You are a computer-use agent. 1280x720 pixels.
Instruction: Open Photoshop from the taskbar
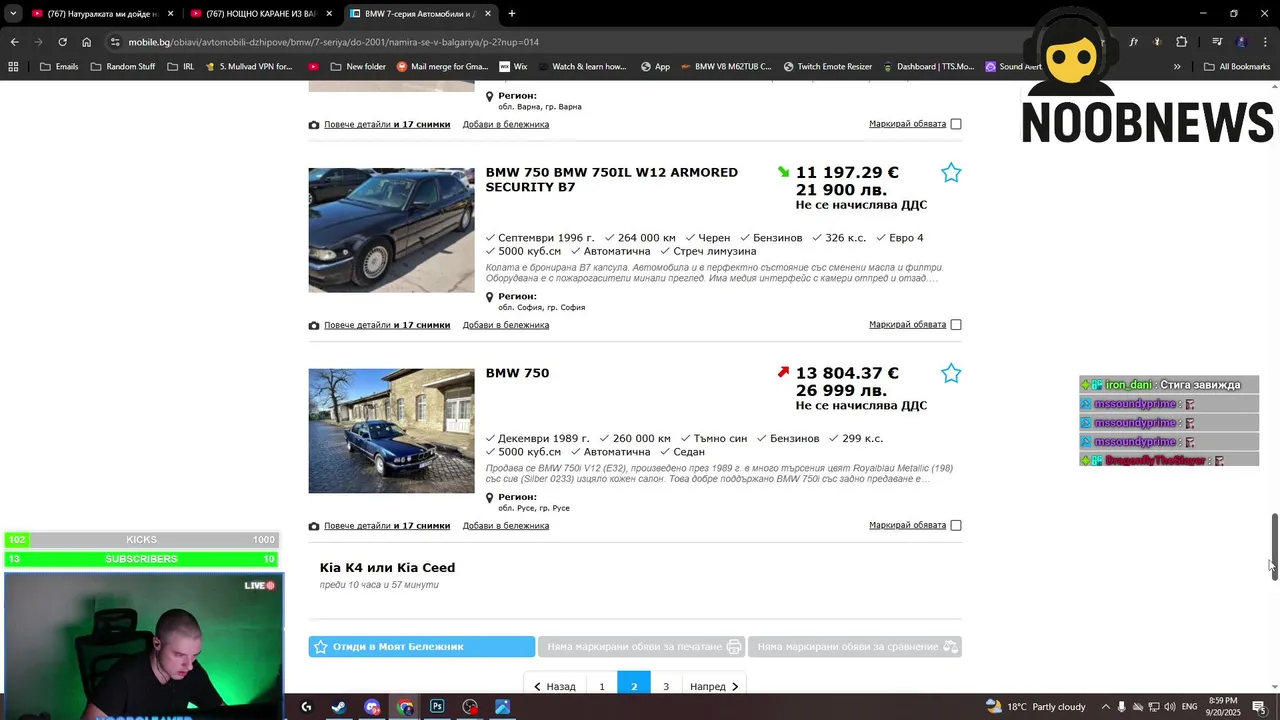pos(437,707)
